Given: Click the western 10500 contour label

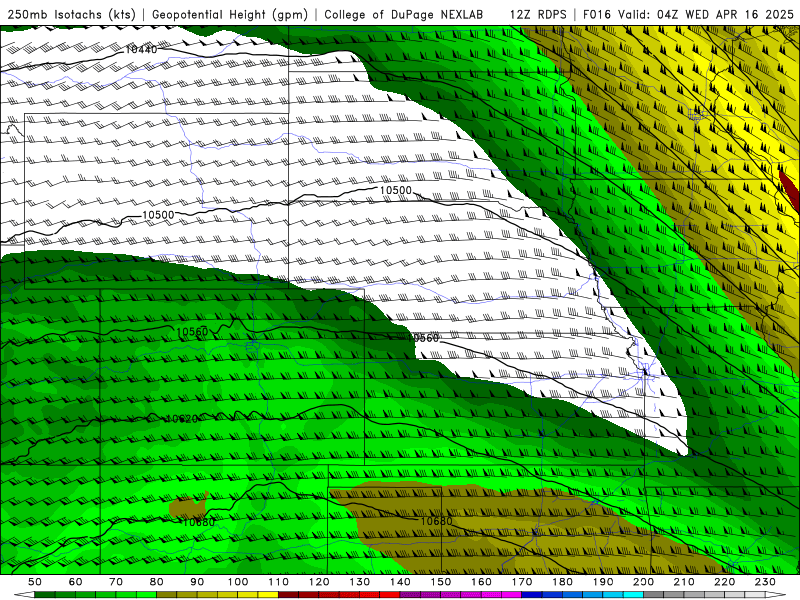Looking at the screenshot, I should [x=158, y=215].
